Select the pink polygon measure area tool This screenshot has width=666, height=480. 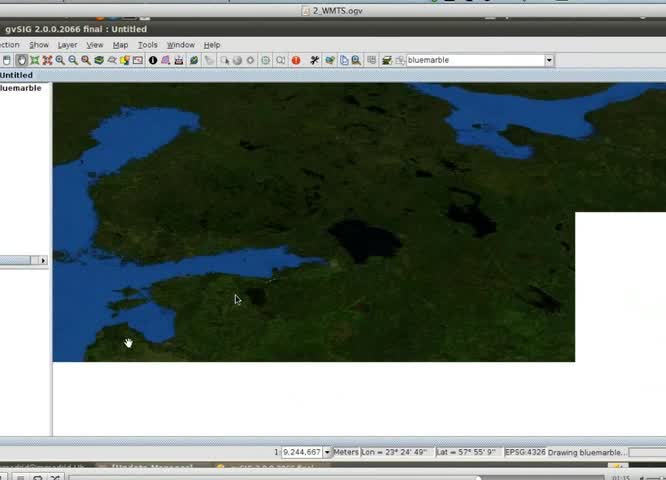pos(166,60)
